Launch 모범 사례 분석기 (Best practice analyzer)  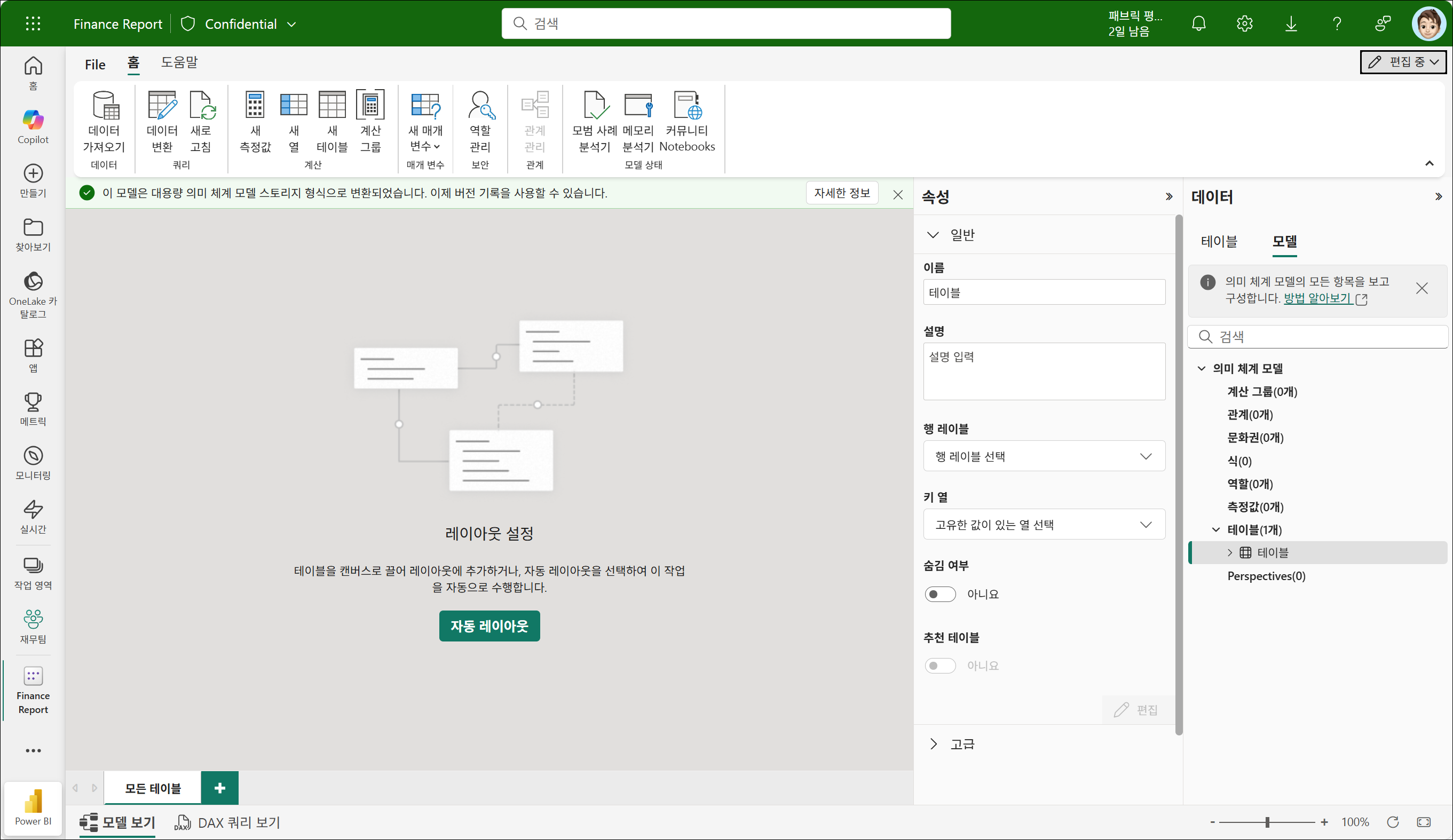tap(595, 106)
